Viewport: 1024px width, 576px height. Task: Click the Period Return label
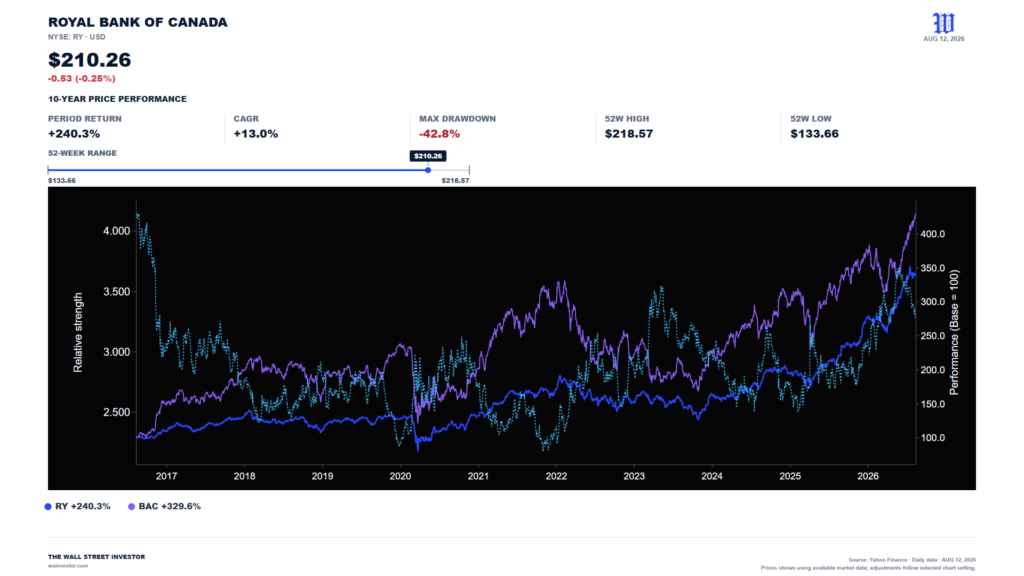[x=85, y=119]
